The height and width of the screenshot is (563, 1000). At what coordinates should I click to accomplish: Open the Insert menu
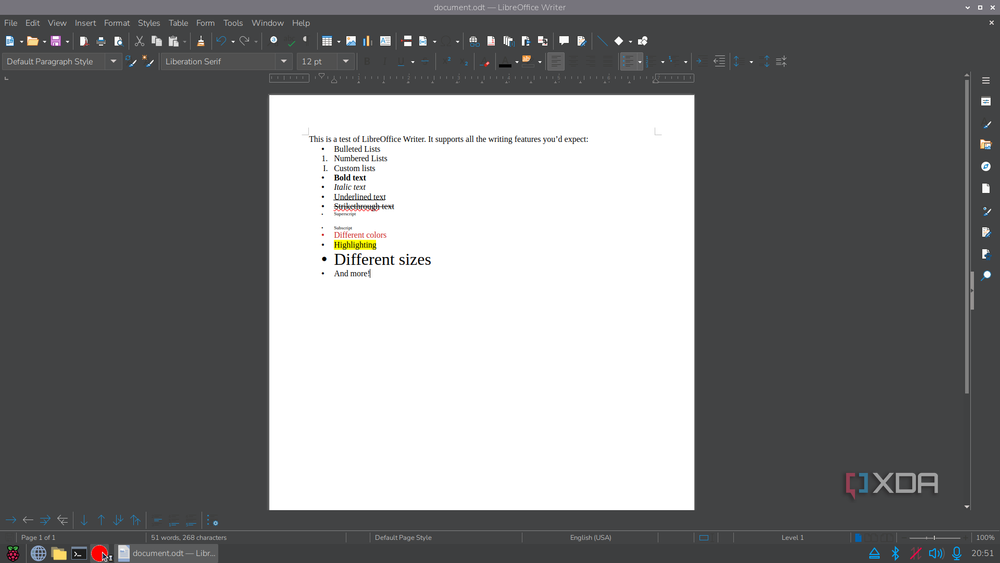(85, 23)
